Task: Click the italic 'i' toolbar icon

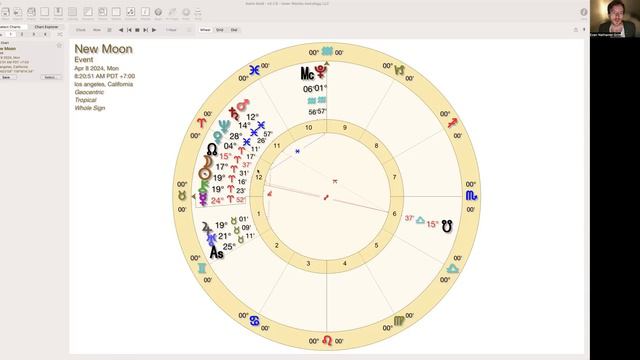Action: [x=145, y=12]
